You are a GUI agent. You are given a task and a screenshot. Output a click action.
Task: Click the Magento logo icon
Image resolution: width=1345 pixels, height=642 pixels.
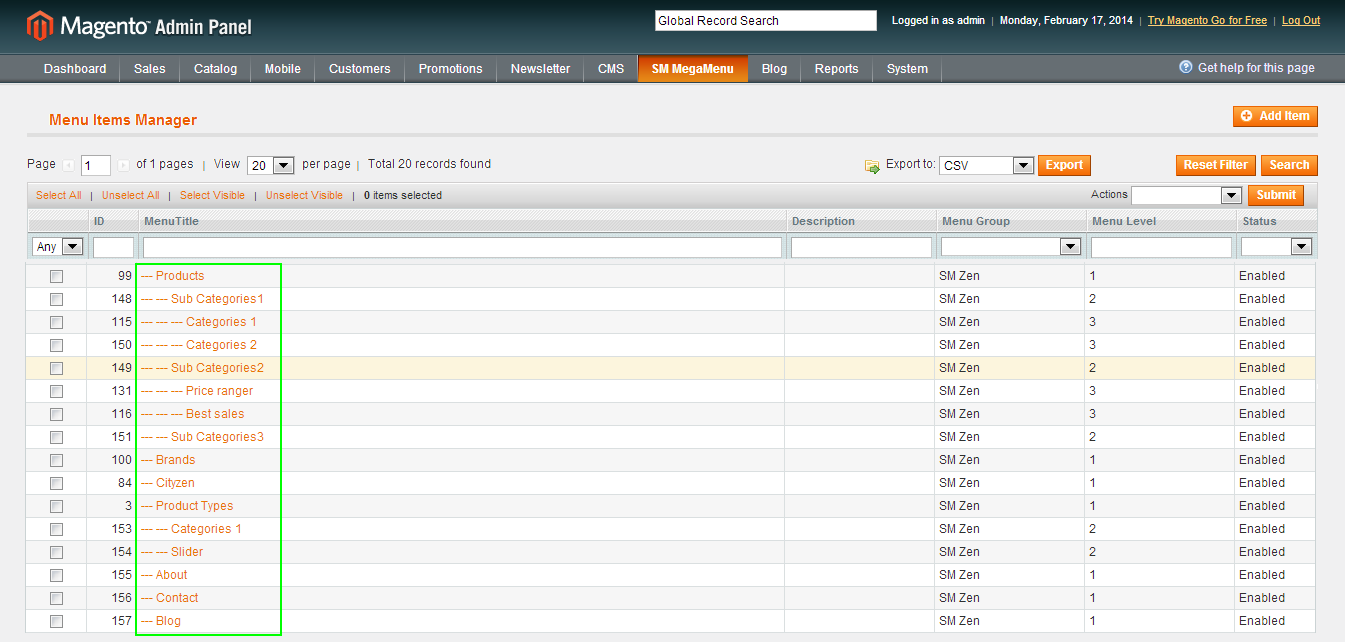[x=40, y=26]
